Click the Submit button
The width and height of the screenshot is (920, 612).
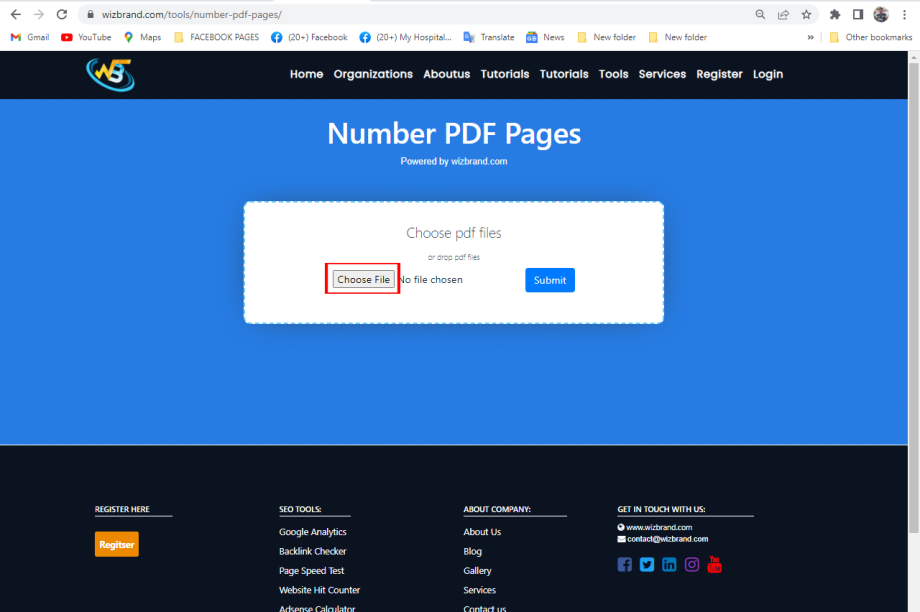click(x=549, y=280)
